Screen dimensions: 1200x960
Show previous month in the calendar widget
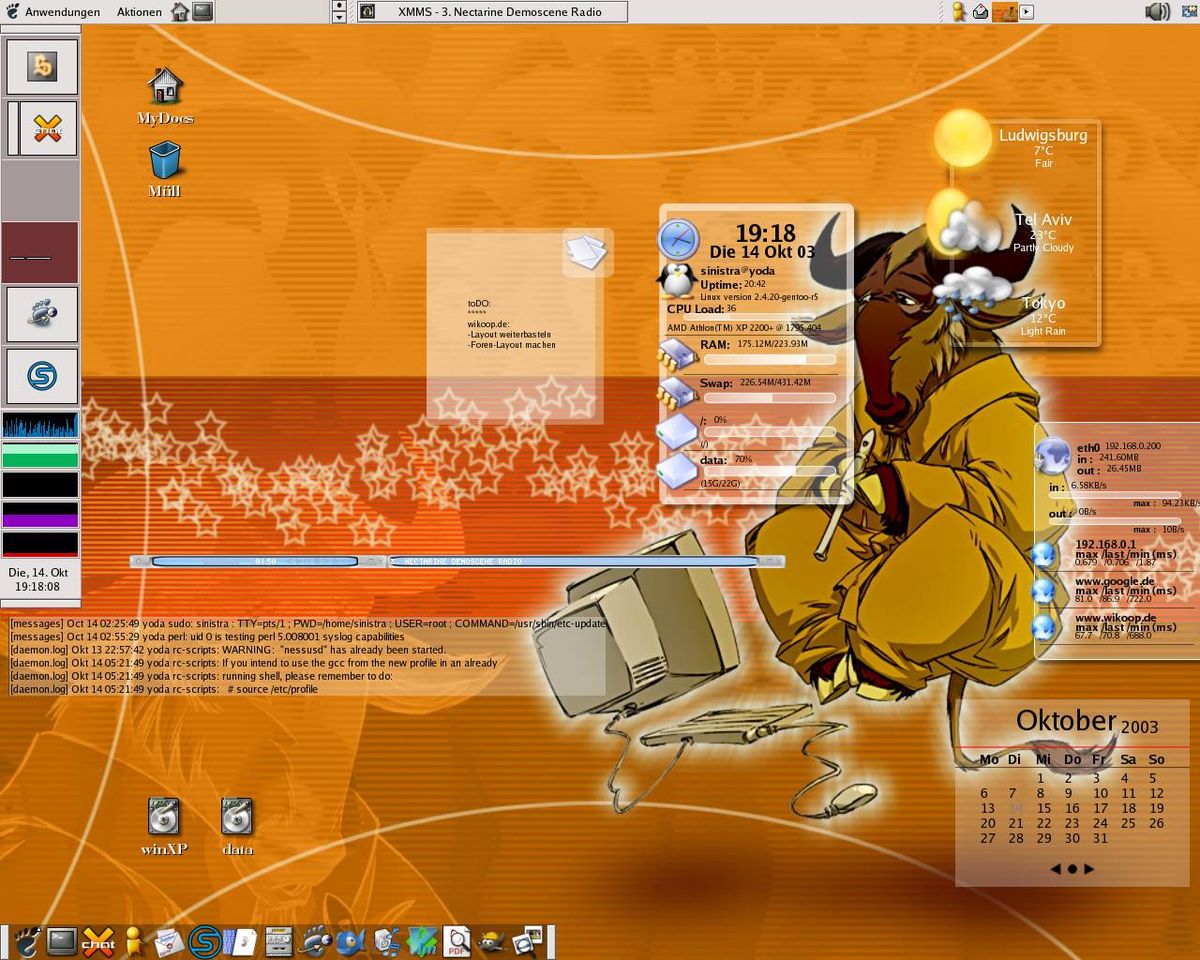click(x=1055, y=869)
